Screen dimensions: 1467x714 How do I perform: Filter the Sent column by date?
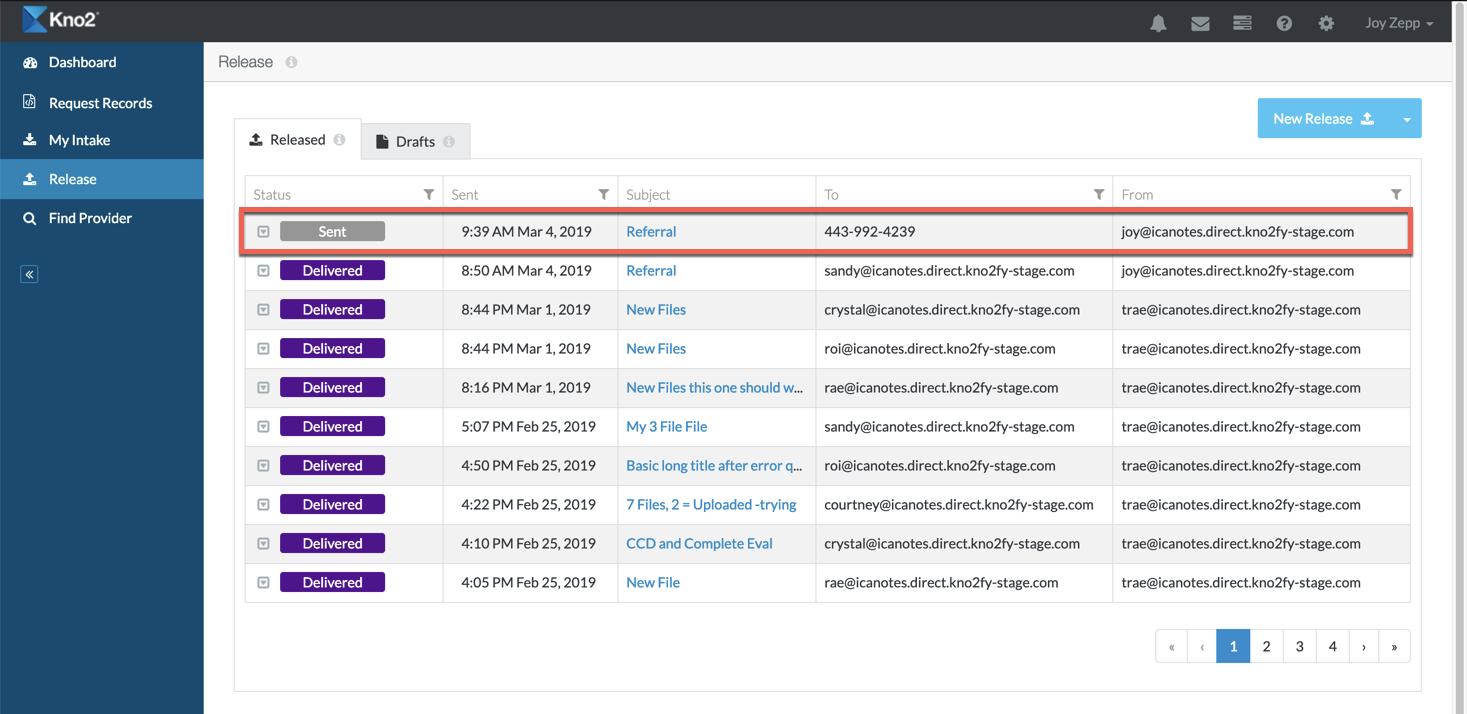[x=603, y=194]
